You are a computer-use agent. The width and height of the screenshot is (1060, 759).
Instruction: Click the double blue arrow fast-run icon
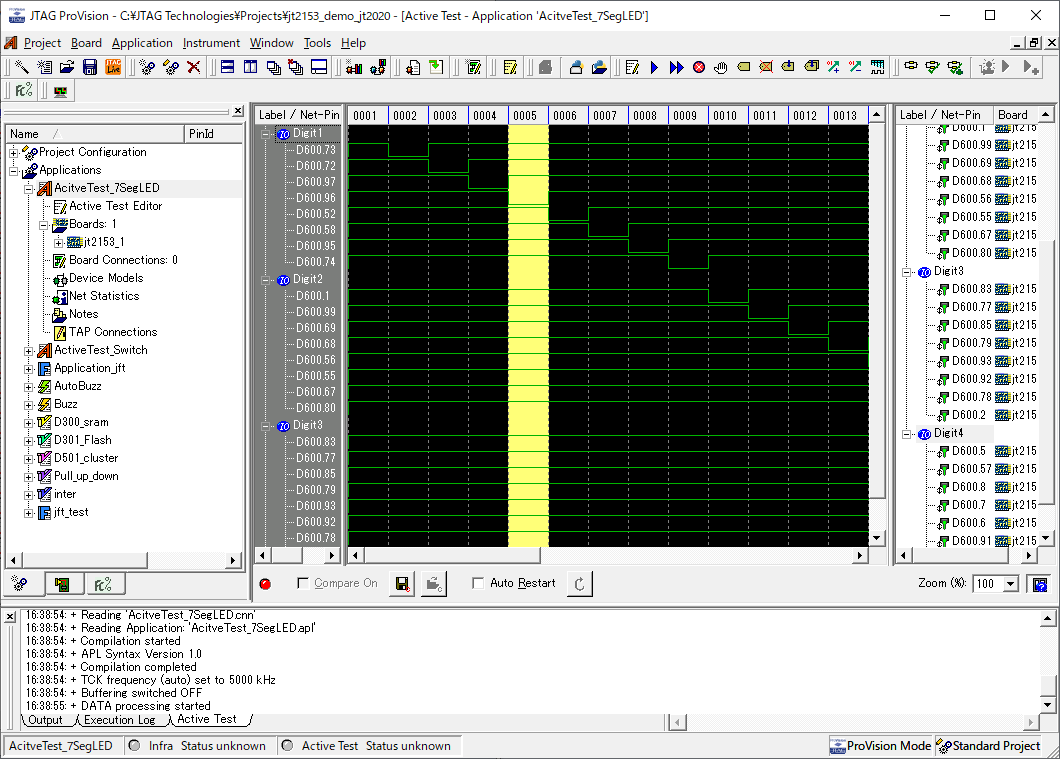pos(676,67)
